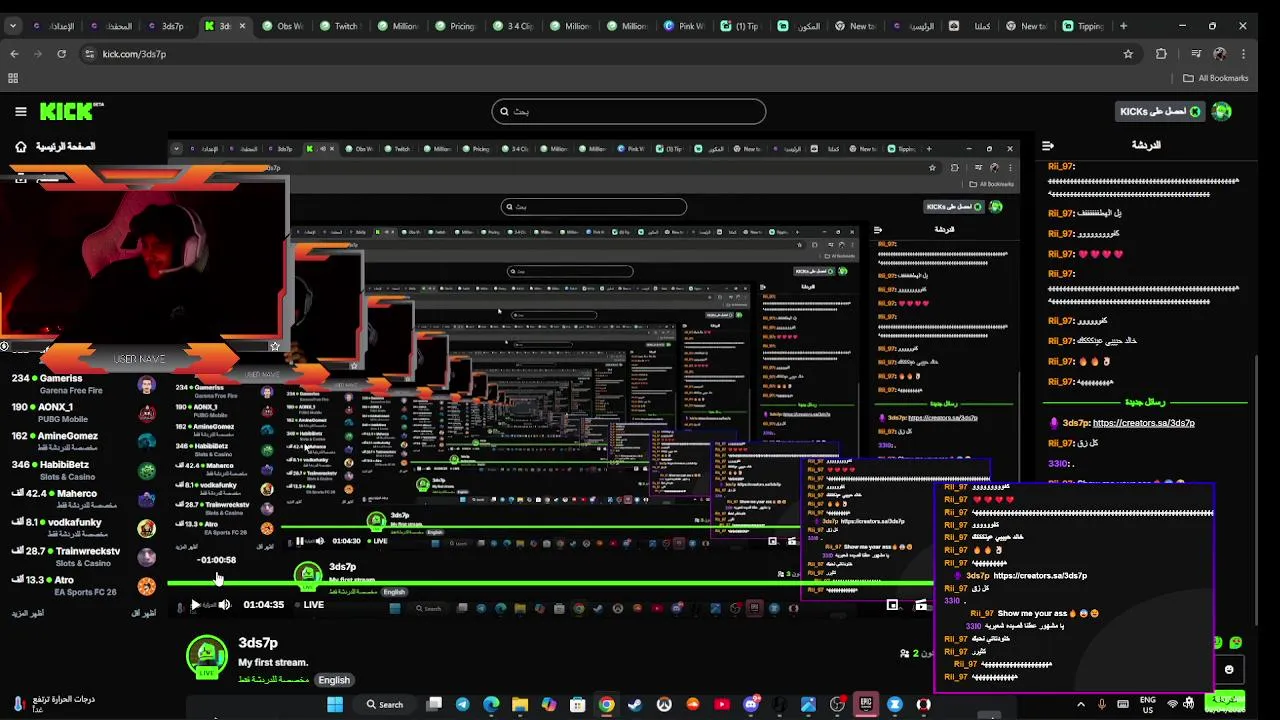Open the Kick hamburger menu
The height and width of the screenshot is (720, 1280).
point(20,112)
